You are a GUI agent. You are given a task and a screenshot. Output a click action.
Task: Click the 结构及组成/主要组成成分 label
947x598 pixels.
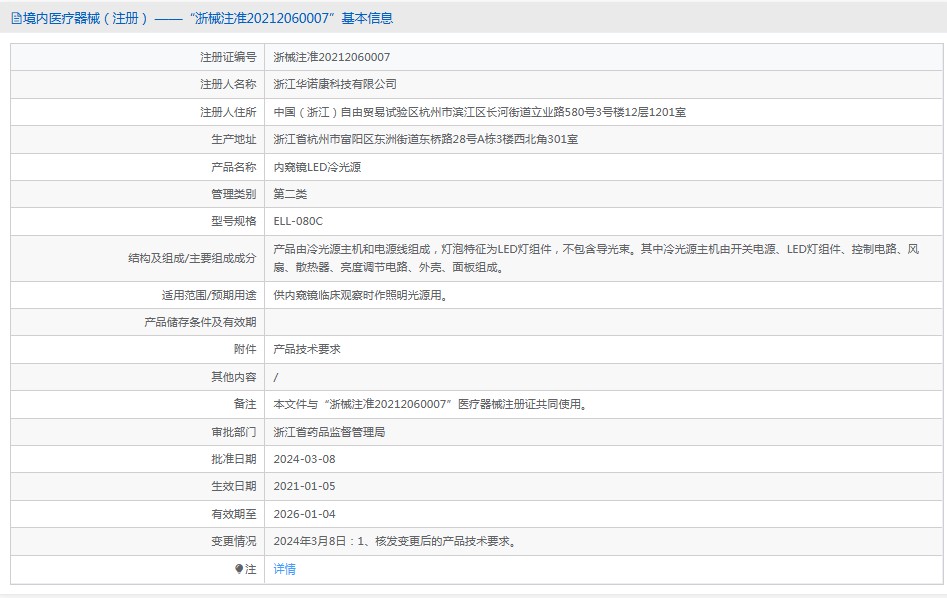[192, 259]
